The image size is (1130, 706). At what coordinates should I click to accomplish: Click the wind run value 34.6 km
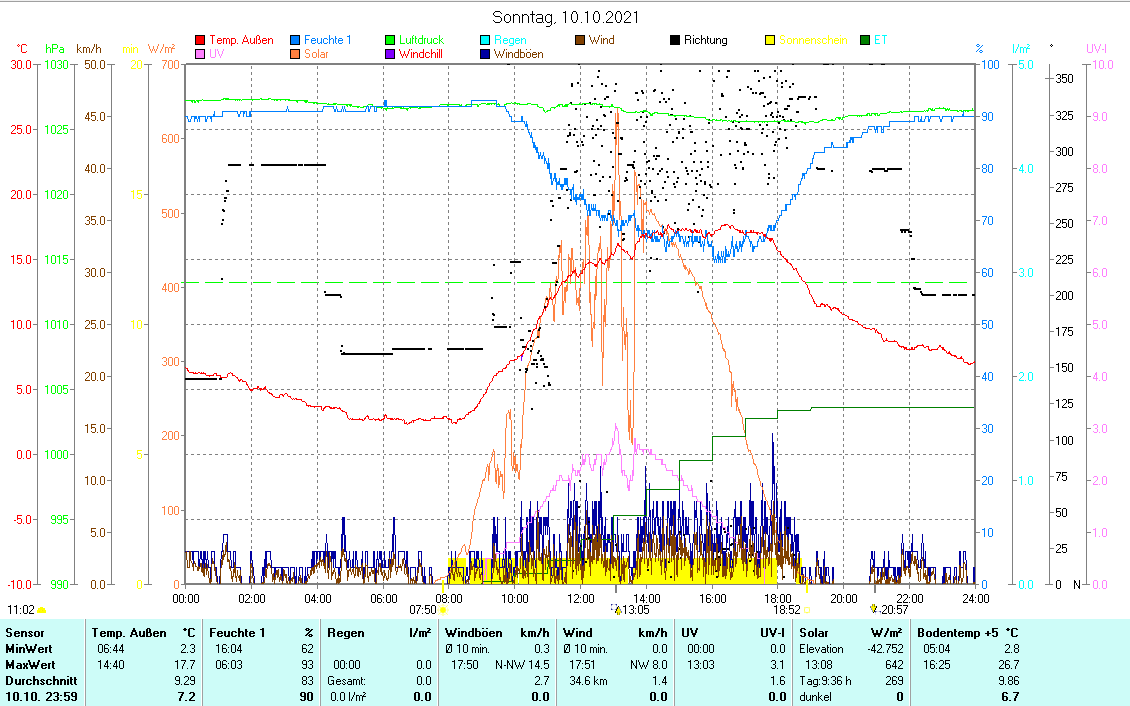(x=589, y=681)
